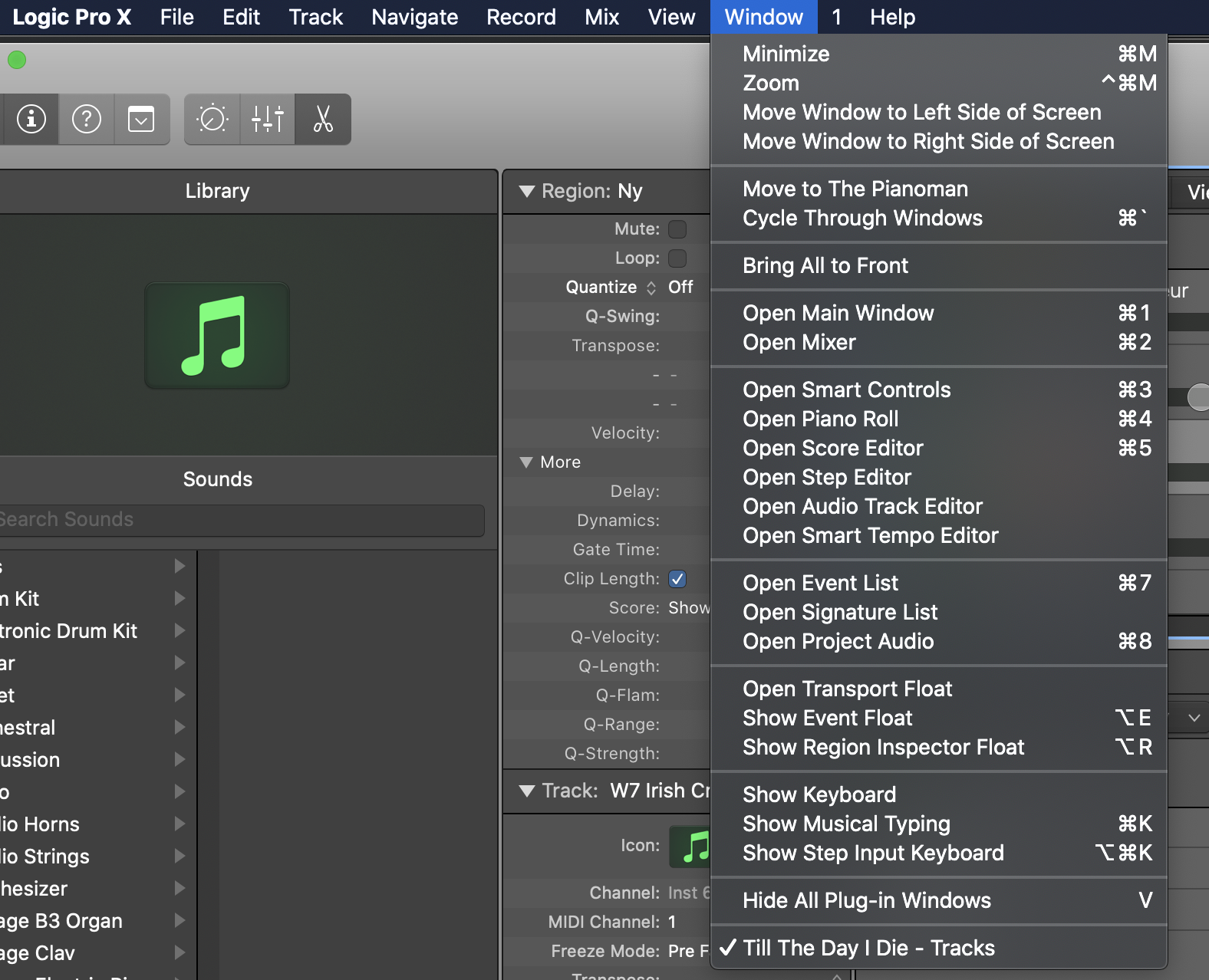Click the Sounds header in Library
This screenshot has height=980, width=1209.
click(218, 479)
